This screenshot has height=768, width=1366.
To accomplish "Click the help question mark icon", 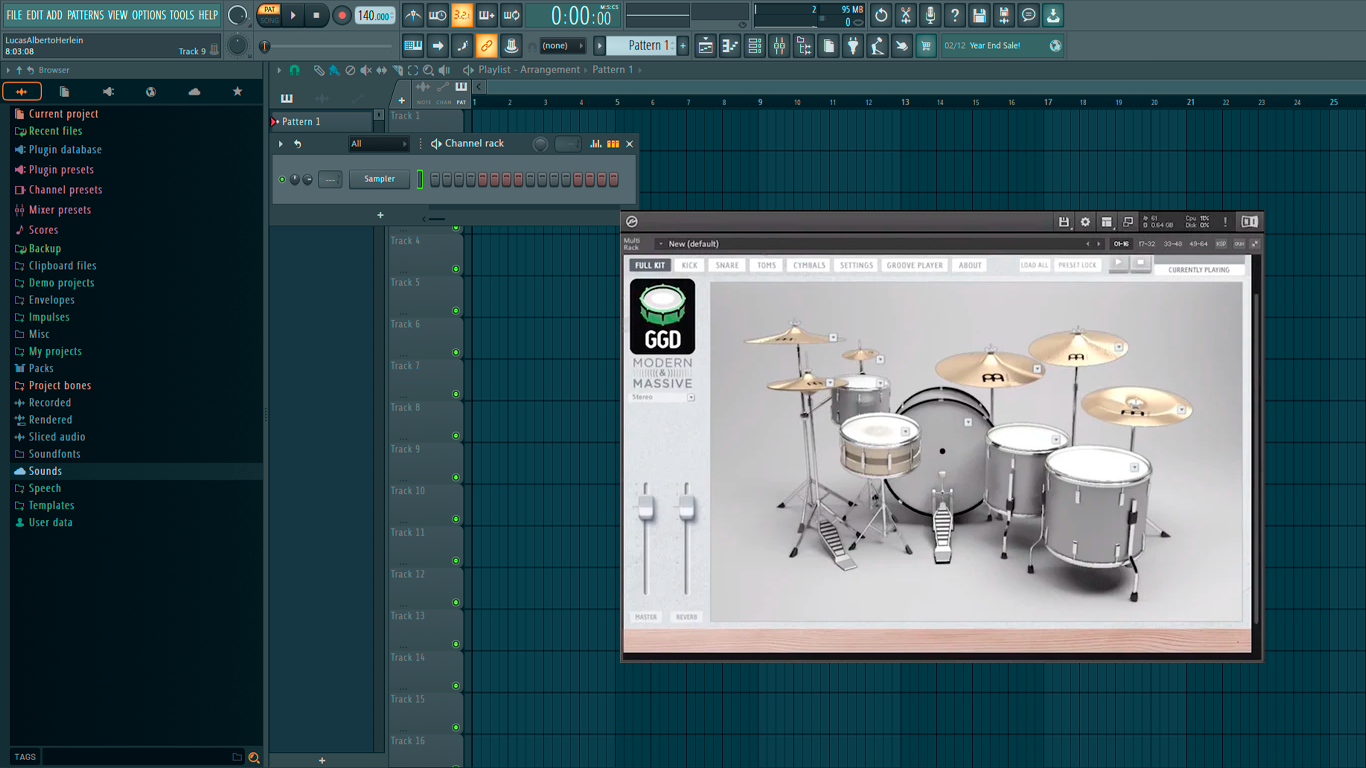I will click(x=955, y=15).
